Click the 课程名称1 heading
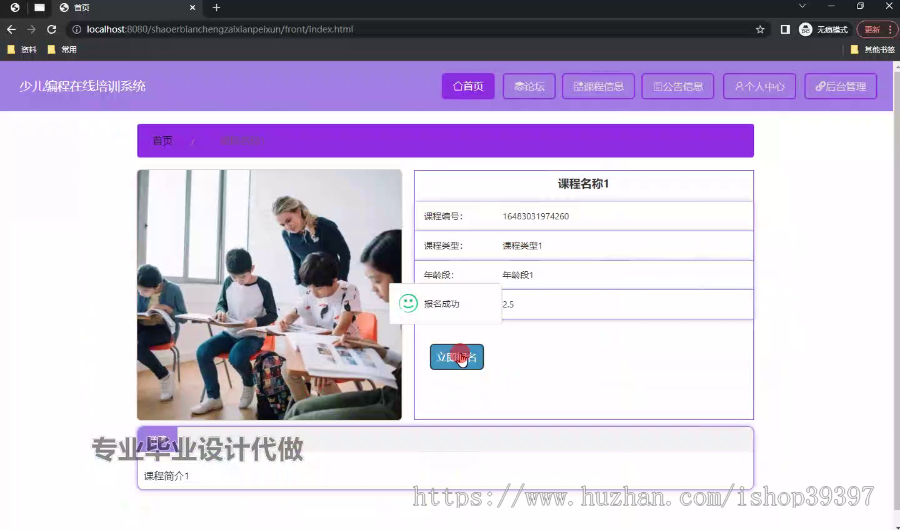The height and width of the screenshot is (530, 900). point(583,184)
